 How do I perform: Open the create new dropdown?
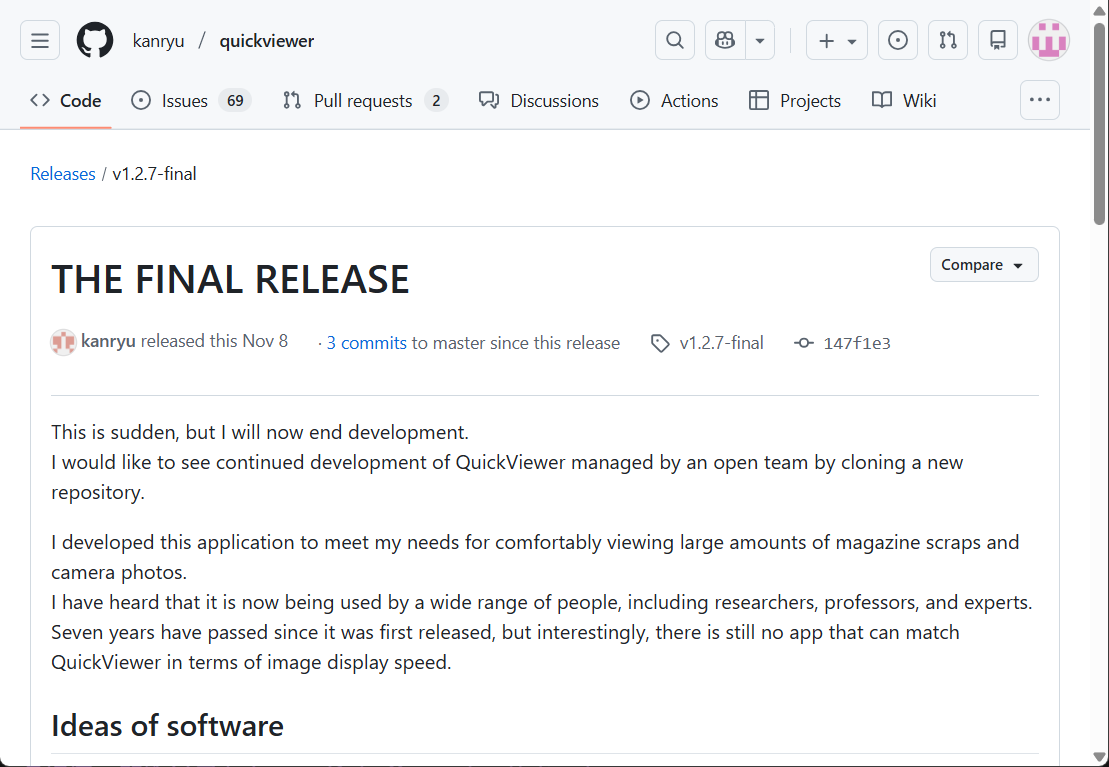point(836,40)
